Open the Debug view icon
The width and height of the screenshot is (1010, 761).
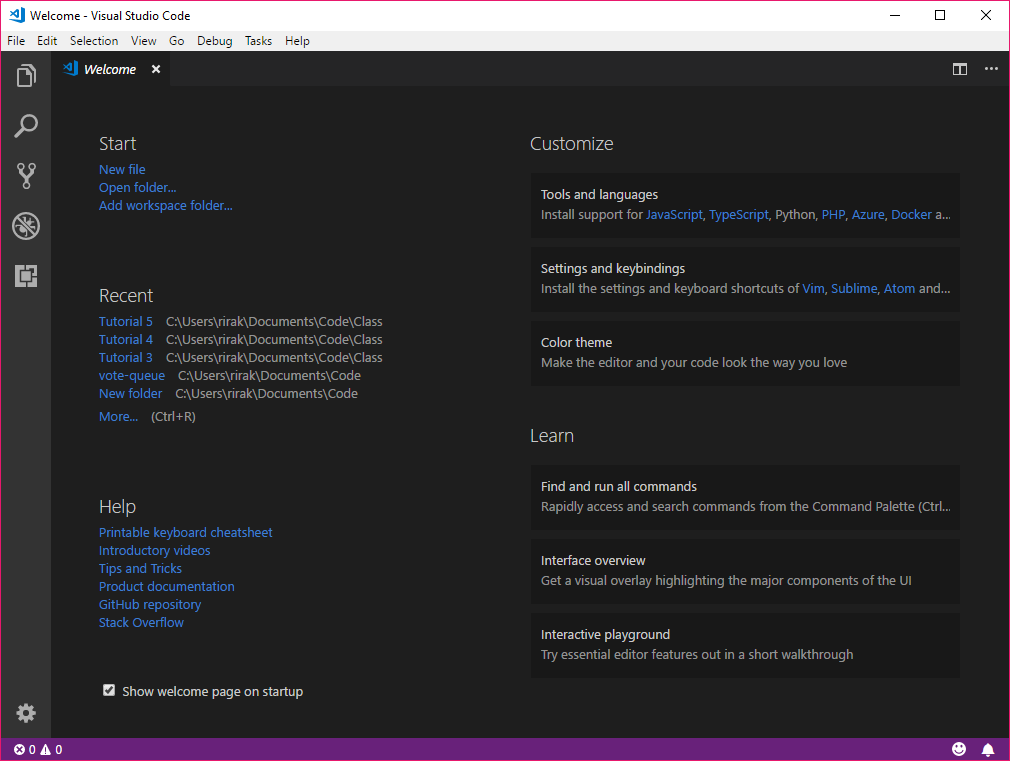coord(25,225)
